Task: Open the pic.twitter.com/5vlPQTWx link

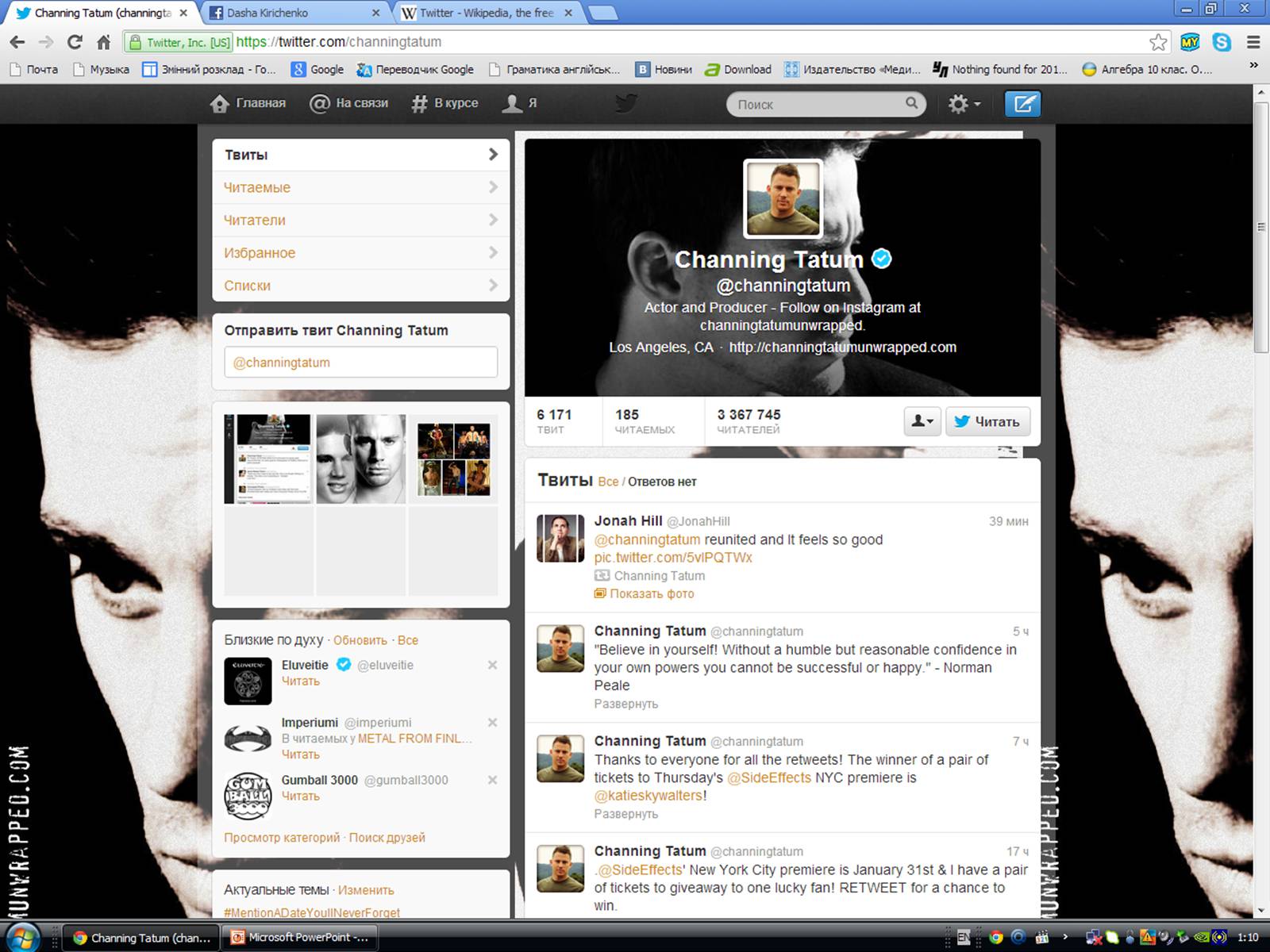Action: tap(673, 558)
